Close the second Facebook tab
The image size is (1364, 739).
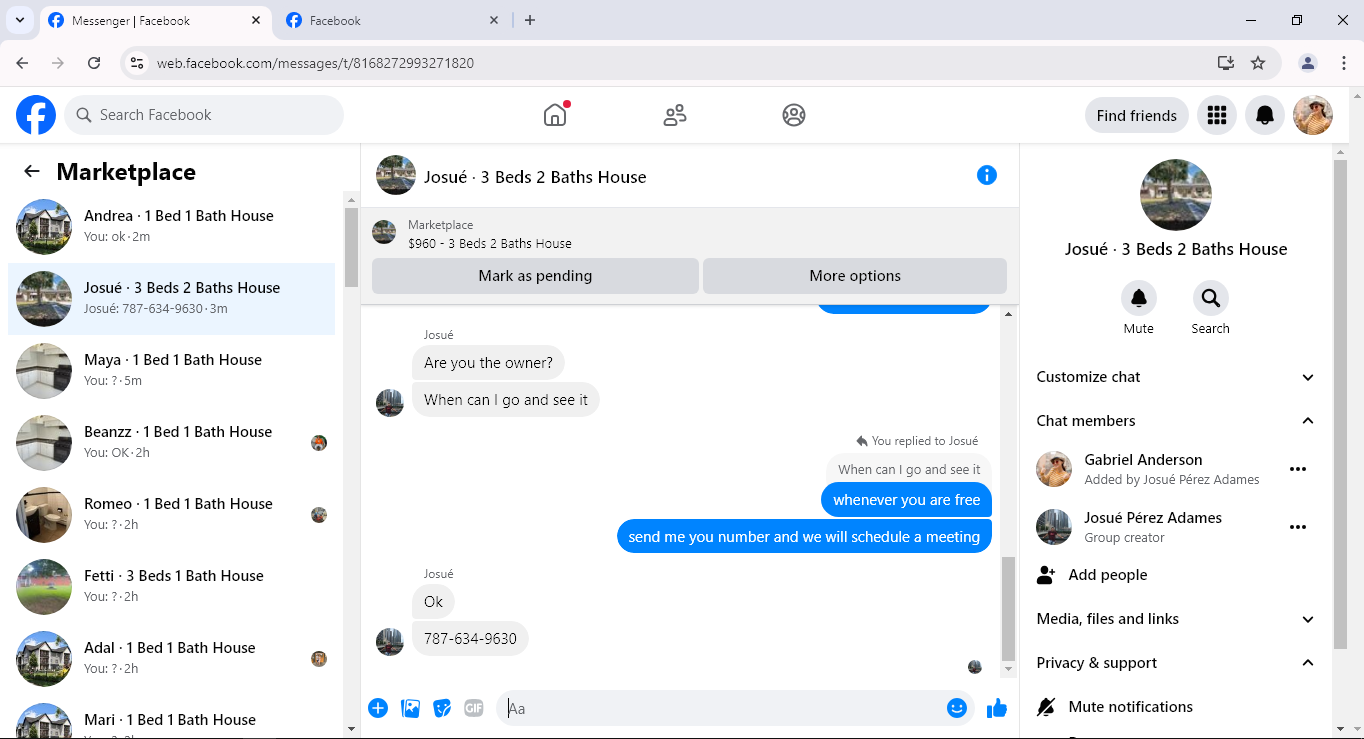[x=494, y=20]
